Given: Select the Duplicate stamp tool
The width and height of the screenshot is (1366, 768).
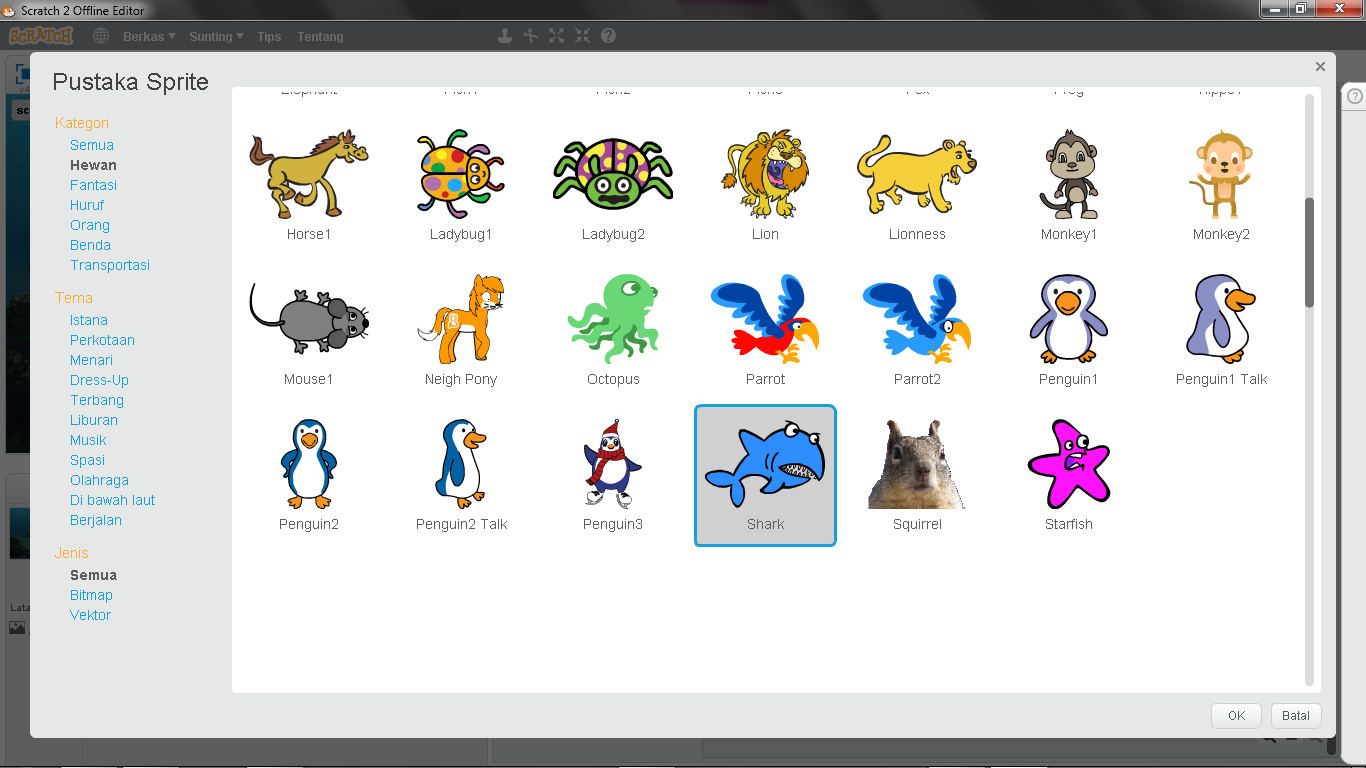Looking at the screenshot, I should 505,35.
